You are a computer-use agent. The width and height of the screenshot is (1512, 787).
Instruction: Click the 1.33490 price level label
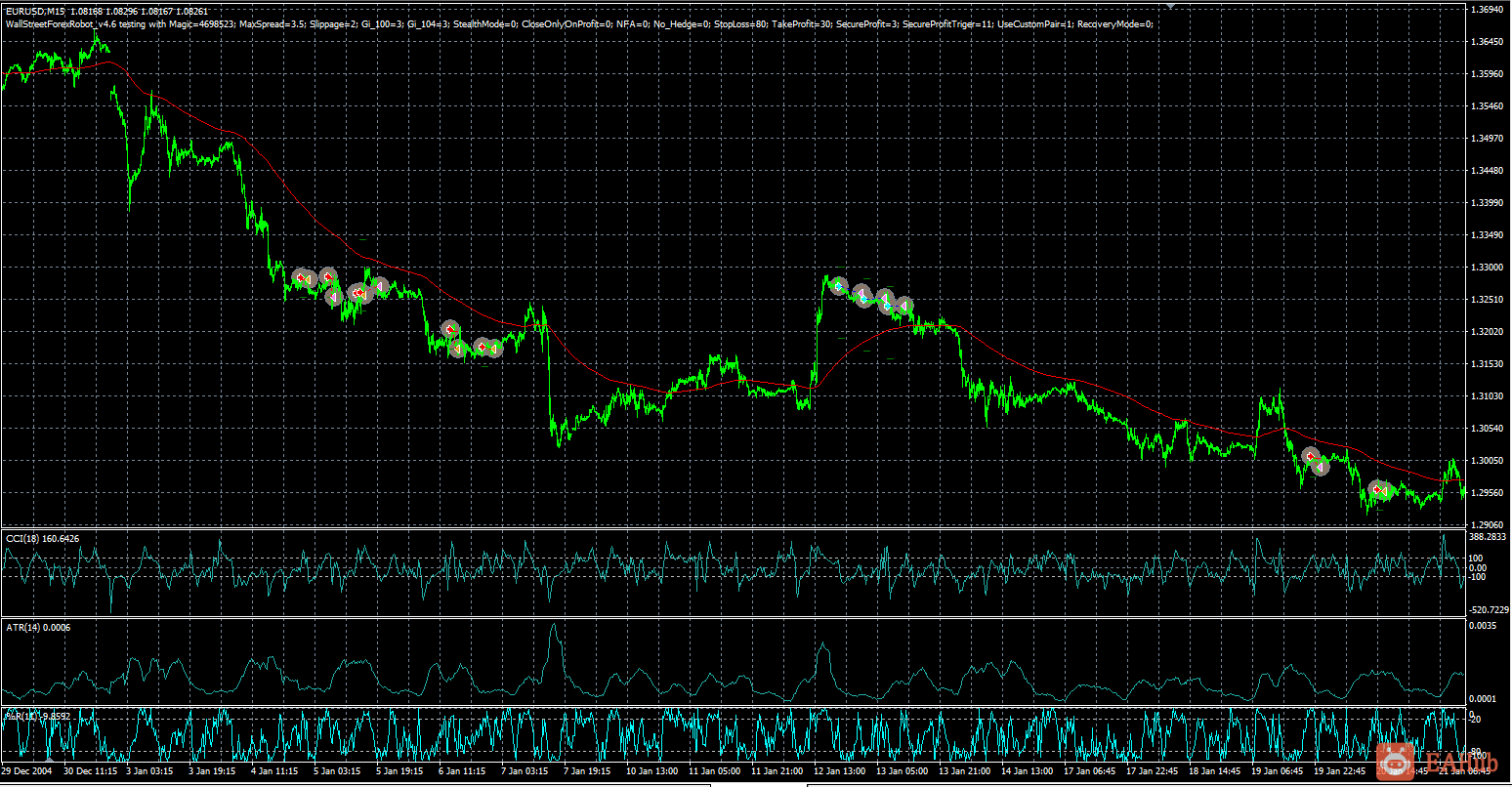tap(1485, 235)
